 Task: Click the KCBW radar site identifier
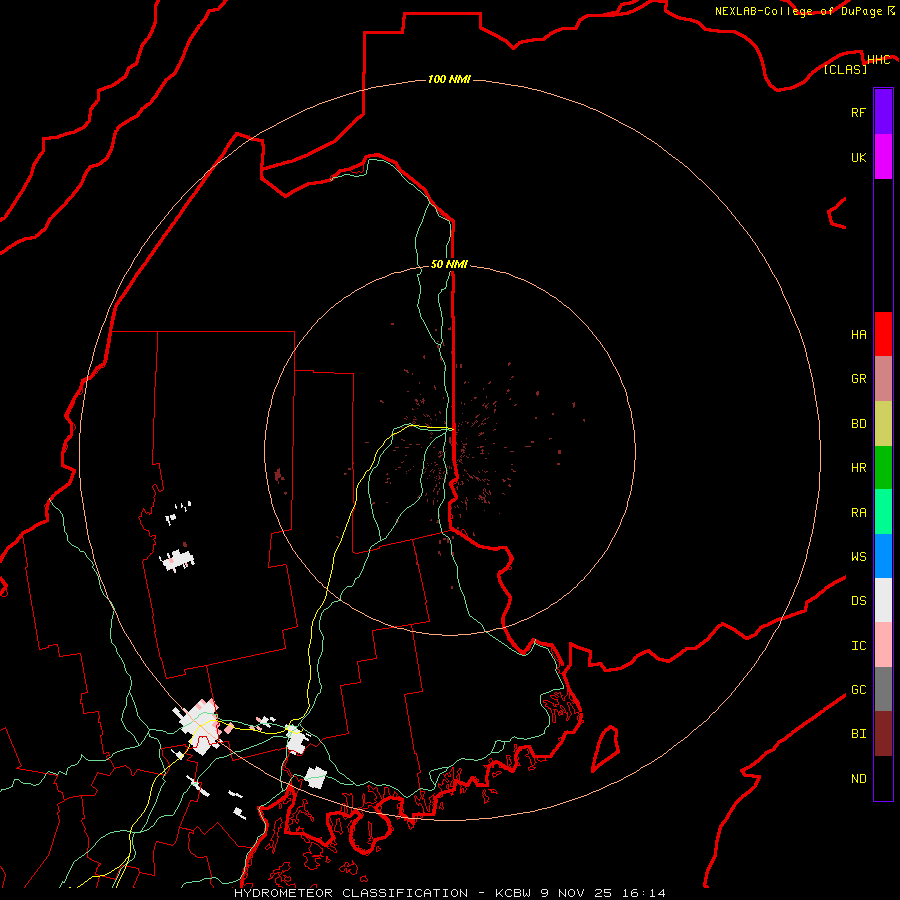click(x=515, y=893)
